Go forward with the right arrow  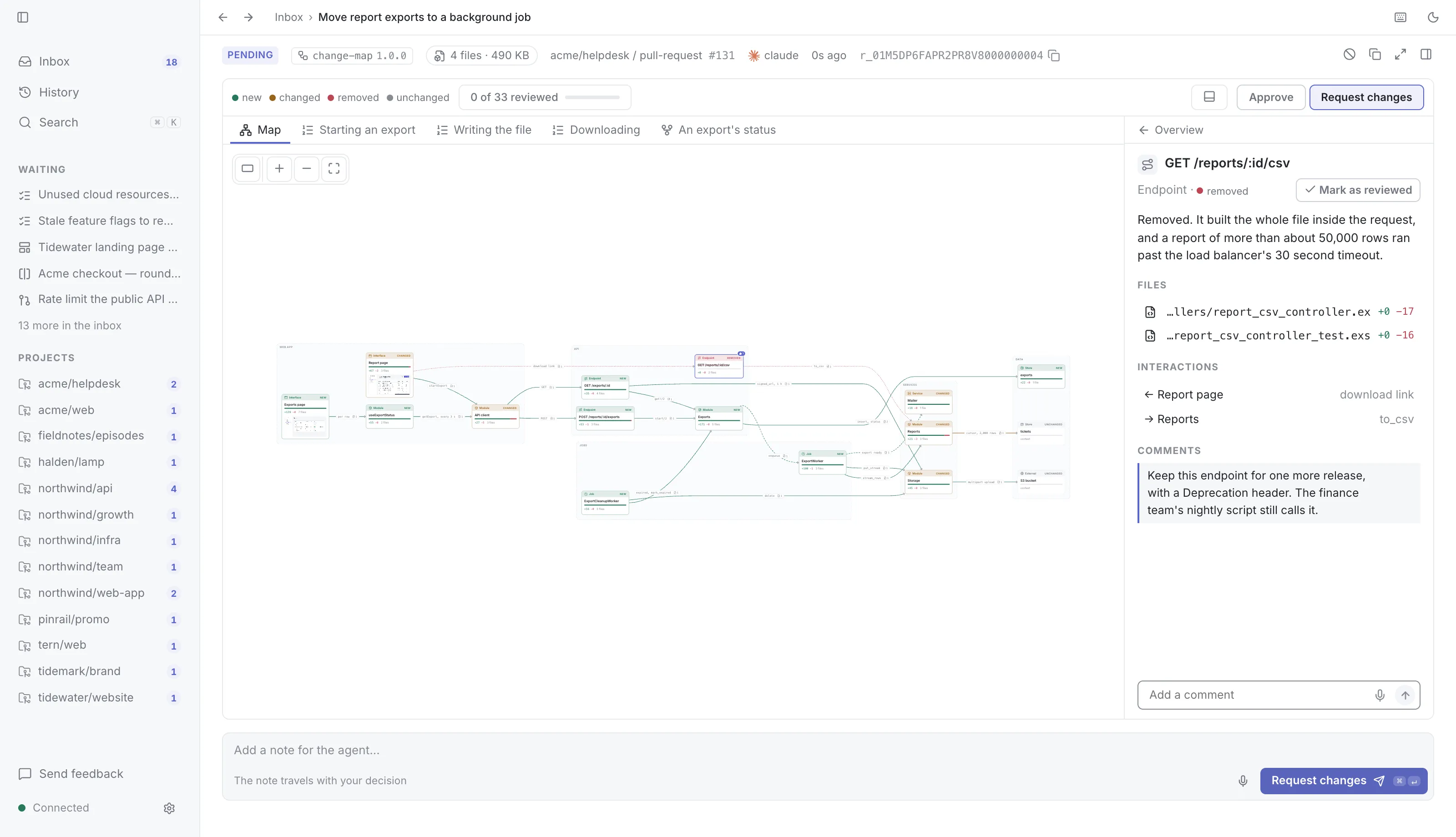point(248,17)
